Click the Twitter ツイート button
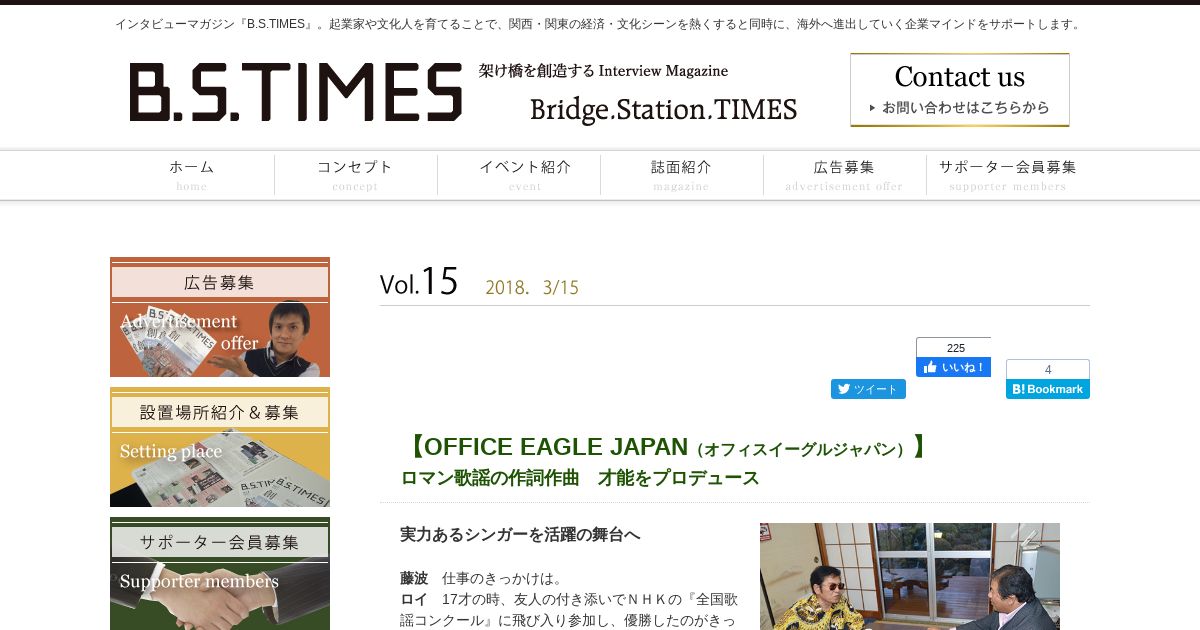Screen dimensions: 1200x630 (868, 389)
